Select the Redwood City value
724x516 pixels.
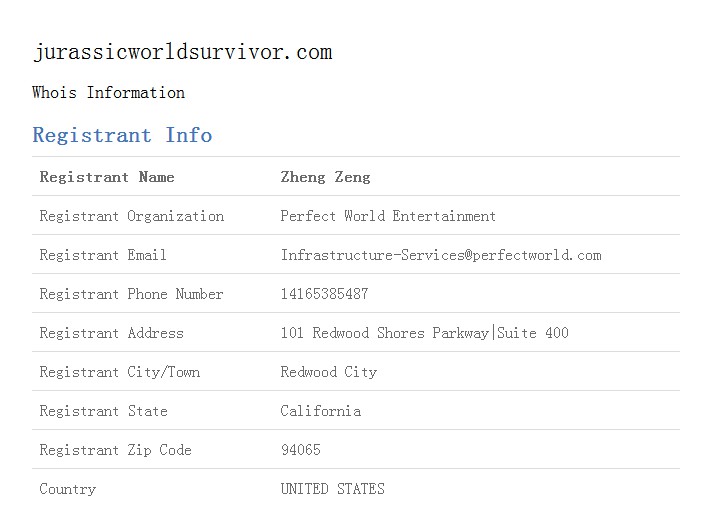(x=329, y=372)
